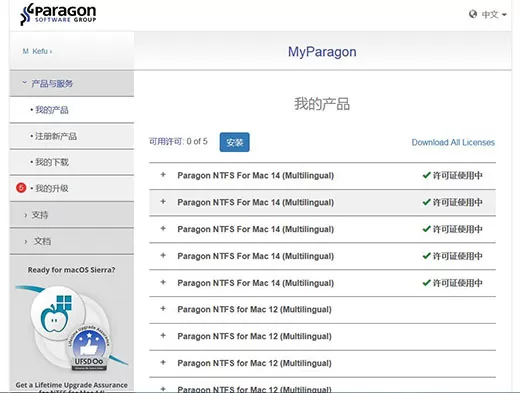The image size is (520, 393).
Task: Expand second NTFS For Mac 14 row
Action: coord(163,201)
